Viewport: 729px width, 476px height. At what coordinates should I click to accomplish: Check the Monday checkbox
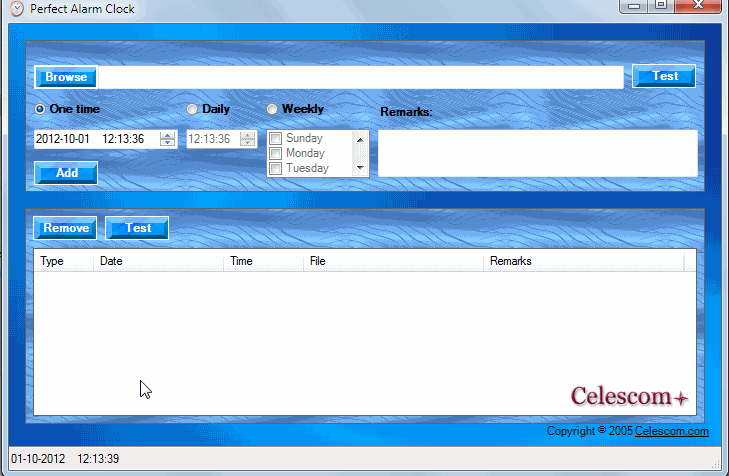coord(276,153)
